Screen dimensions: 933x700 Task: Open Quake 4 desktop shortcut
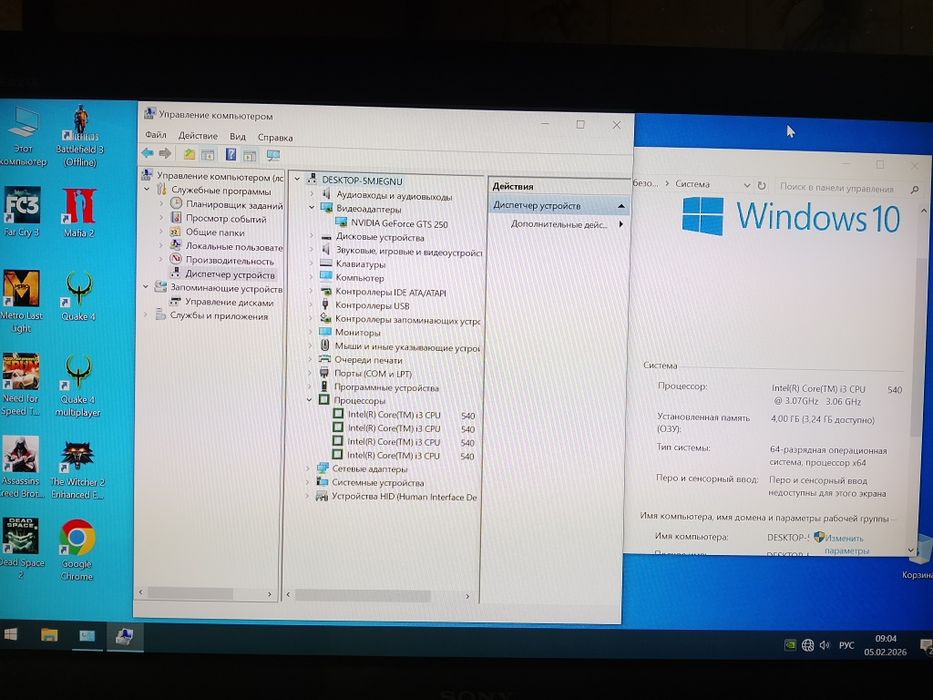[x=79, y=296]
